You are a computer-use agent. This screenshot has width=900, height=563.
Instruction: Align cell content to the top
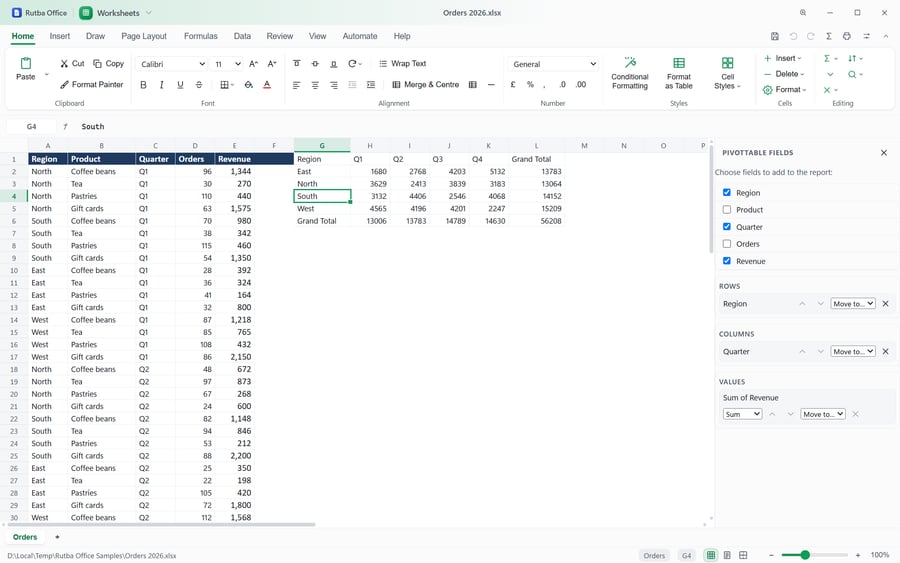point(296,64)
